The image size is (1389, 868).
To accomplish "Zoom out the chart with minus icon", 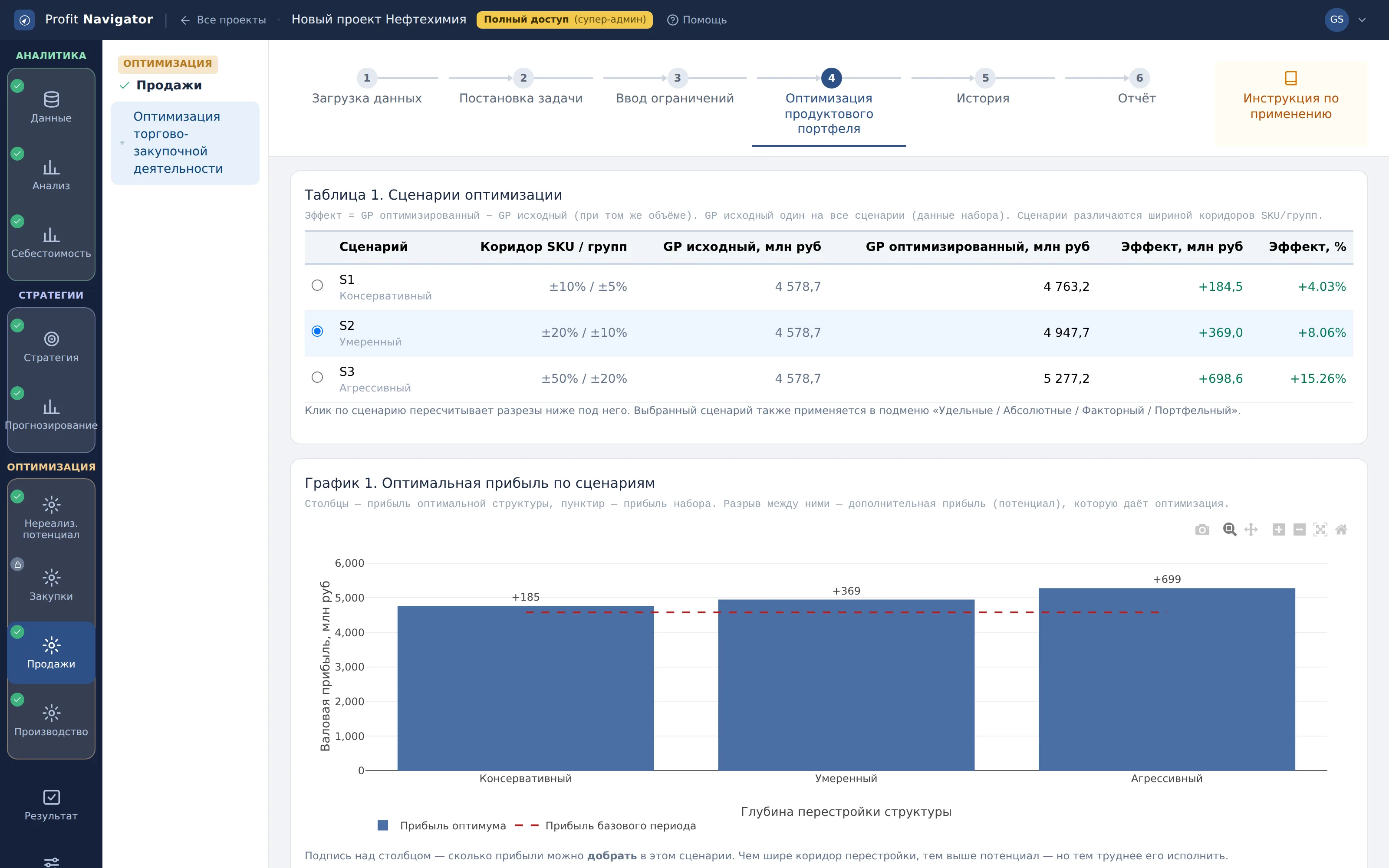I will pos(1300,529).
